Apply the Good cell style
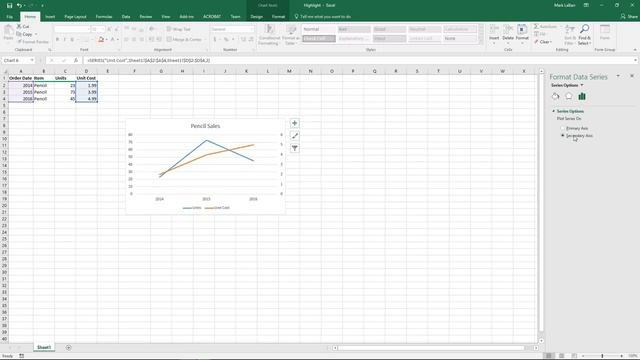The height and width of the screenshot is (360, 640). click(x=389, y=29)
